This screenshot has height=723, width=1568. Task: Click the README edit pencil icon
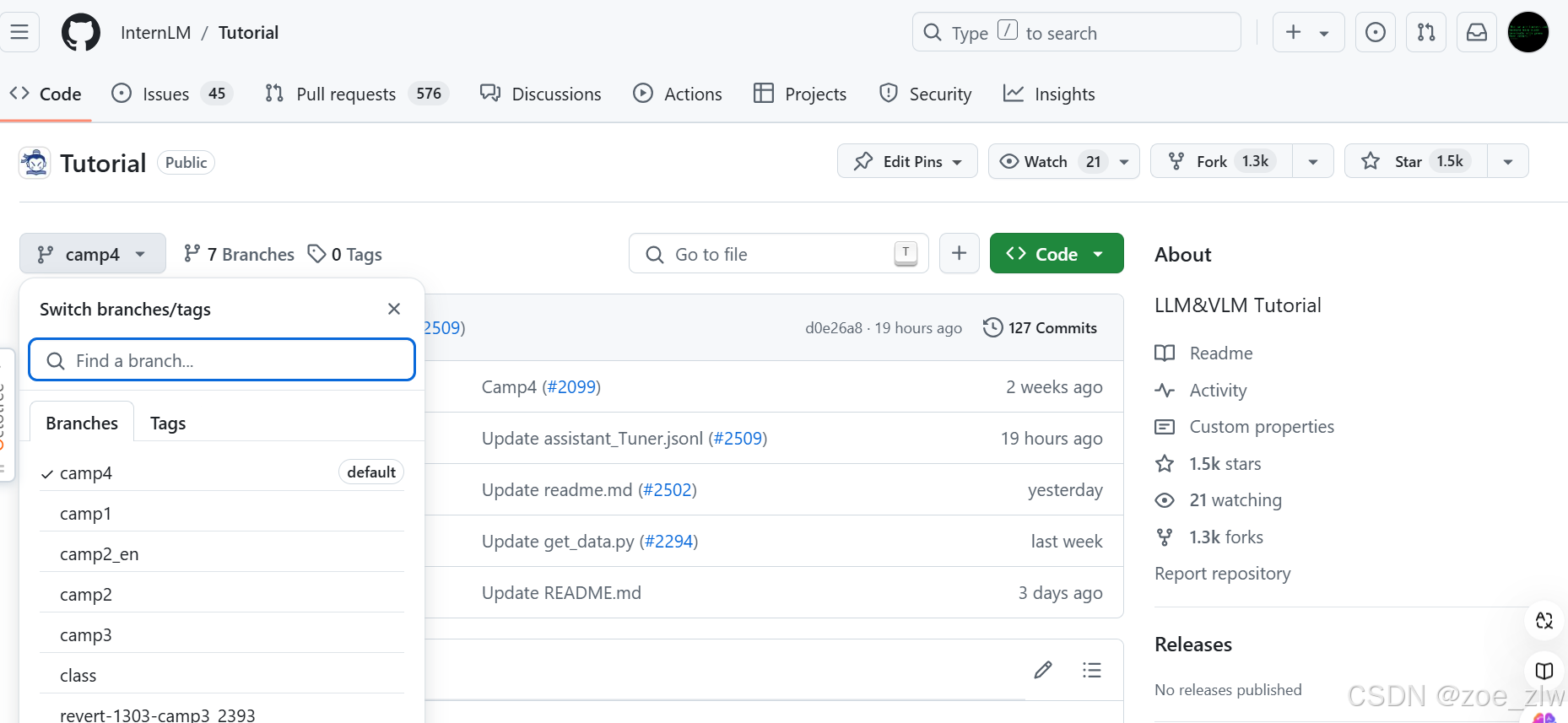click(x=1043, y=670)
